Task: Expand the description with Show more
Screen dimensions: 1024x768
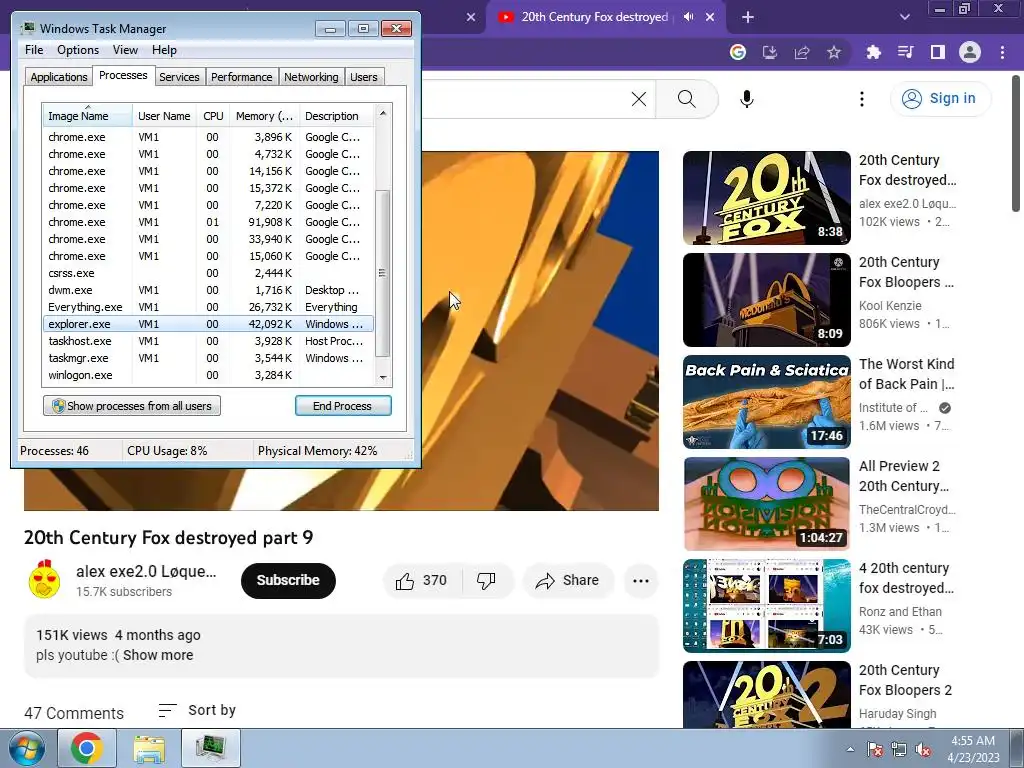Action: pos(158,655)
